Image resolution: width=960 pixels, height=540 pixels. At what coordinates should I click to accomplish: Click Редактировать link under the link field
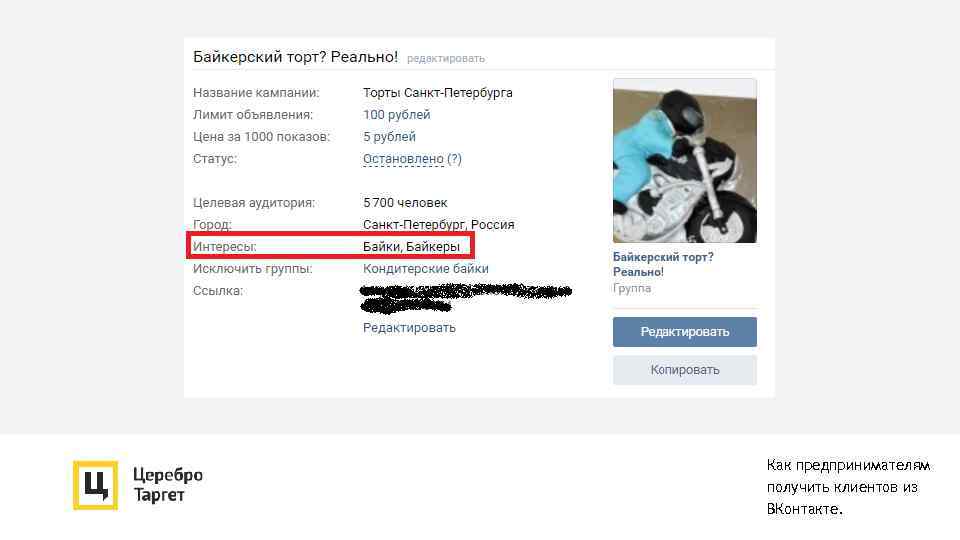point(409,328)
